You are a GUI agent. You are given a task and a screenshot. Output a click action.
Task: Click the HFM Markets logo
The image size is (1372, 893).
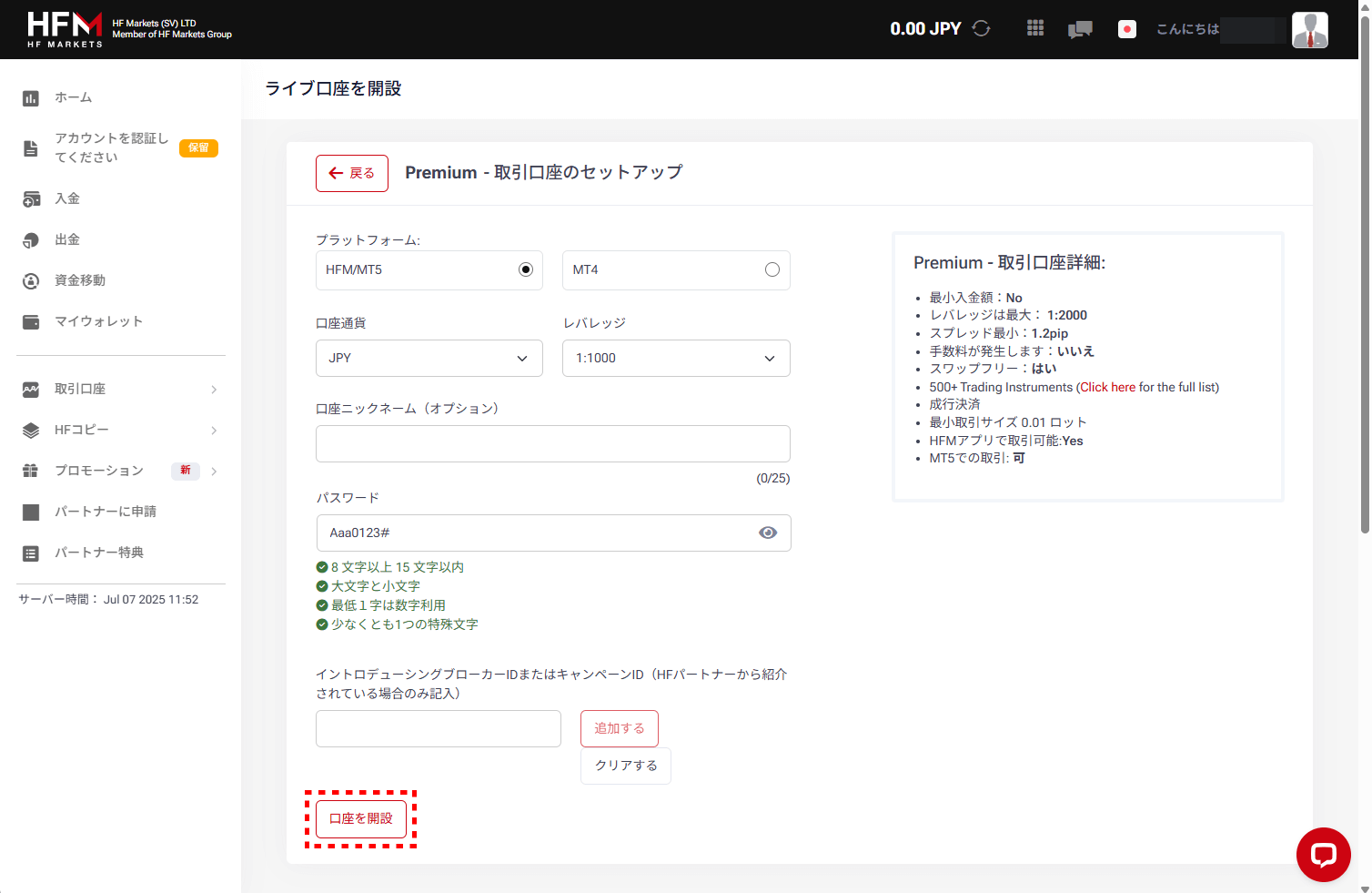coord(65,29)
